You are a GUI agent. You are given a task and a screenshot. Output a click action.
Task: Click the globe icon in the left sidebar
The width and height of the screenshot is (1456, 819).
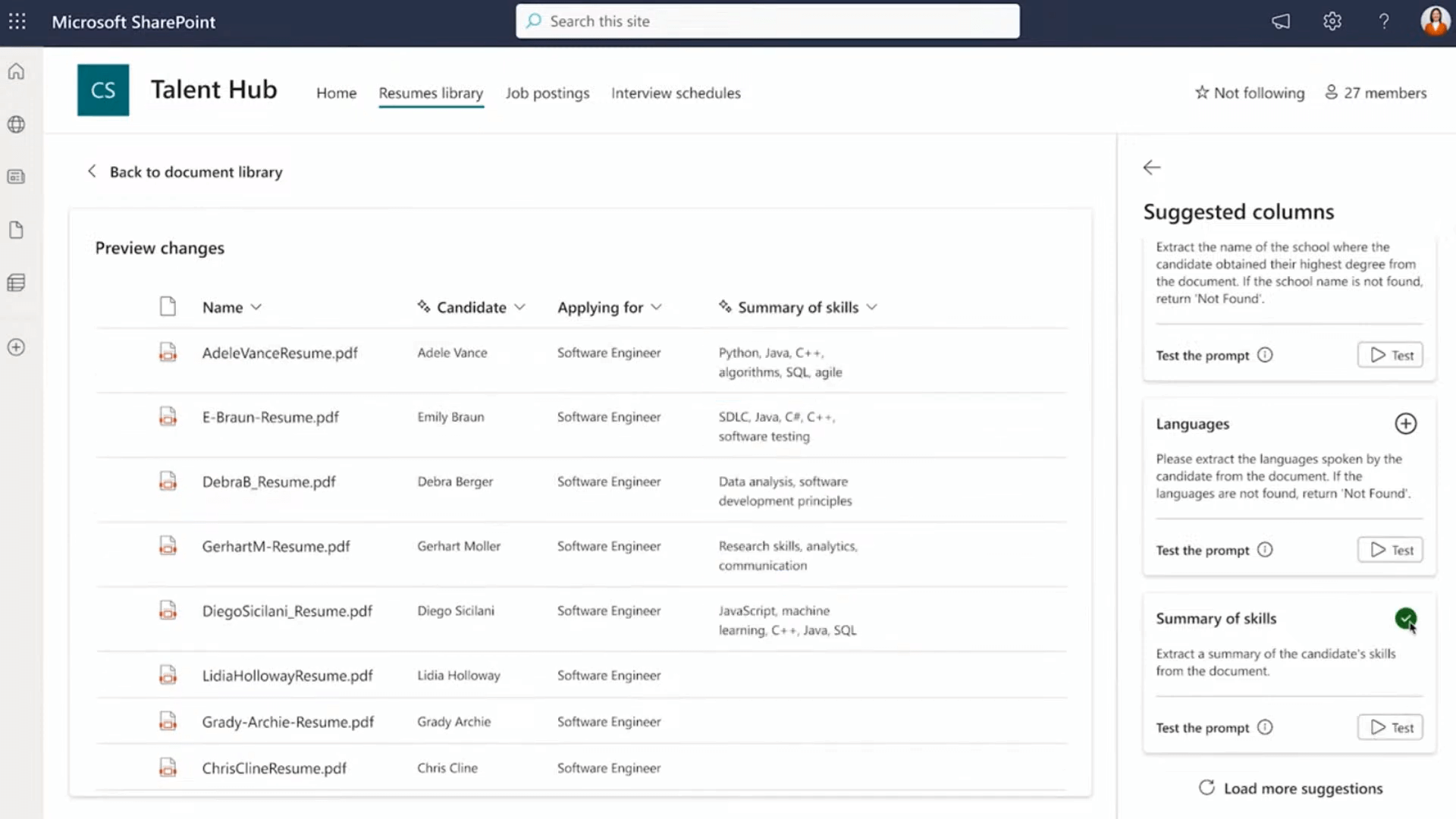tap(16, 124)
